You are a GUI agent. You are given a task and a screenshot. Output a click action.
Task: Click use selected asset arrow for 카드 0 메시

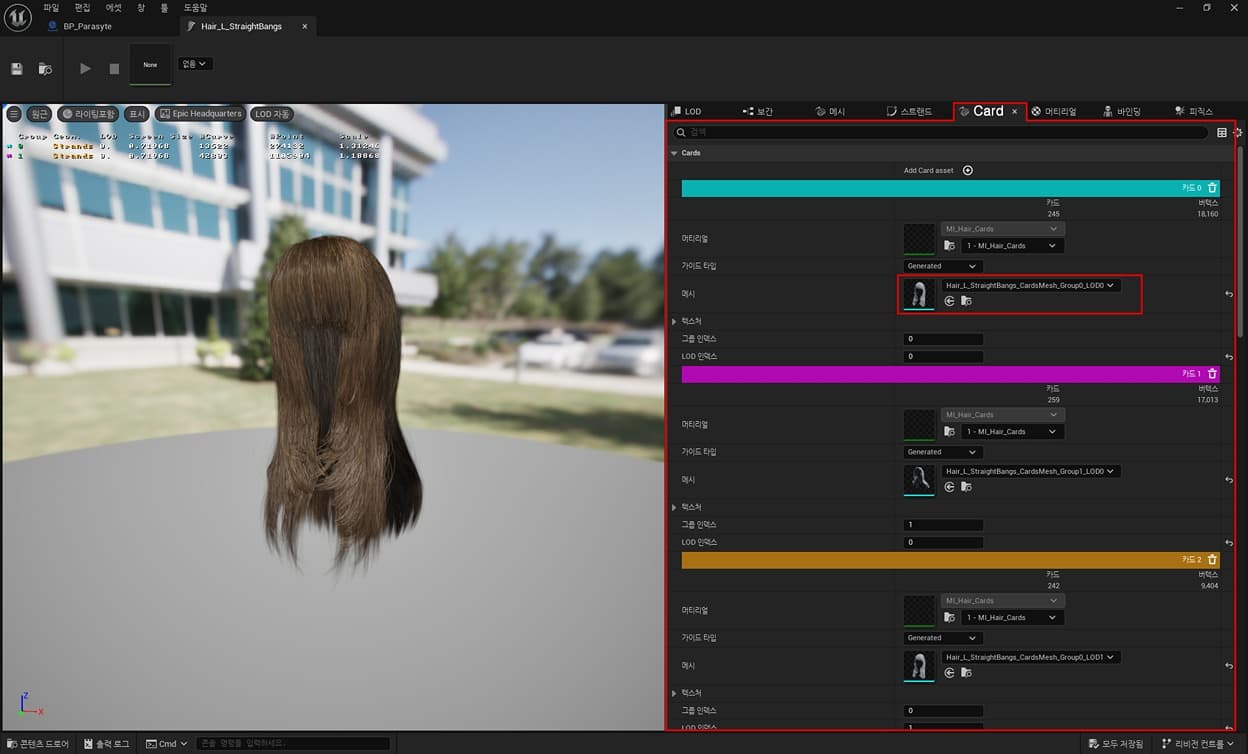click(949, 301)
